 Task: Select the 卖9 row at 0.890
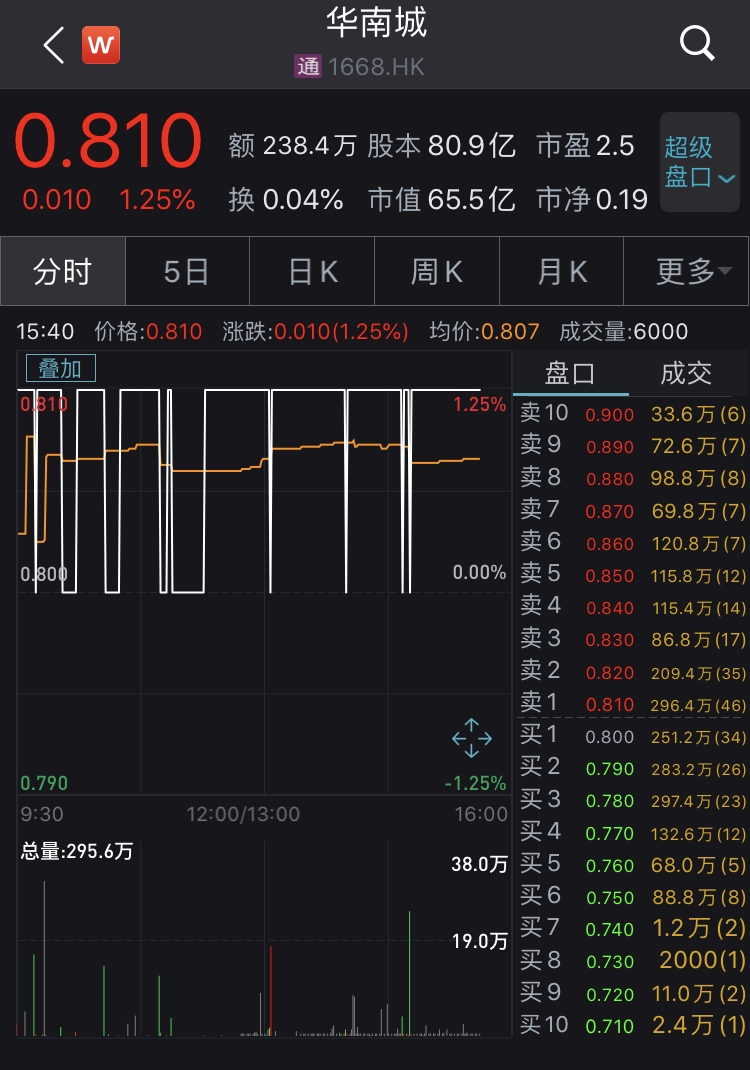(632, 446)
